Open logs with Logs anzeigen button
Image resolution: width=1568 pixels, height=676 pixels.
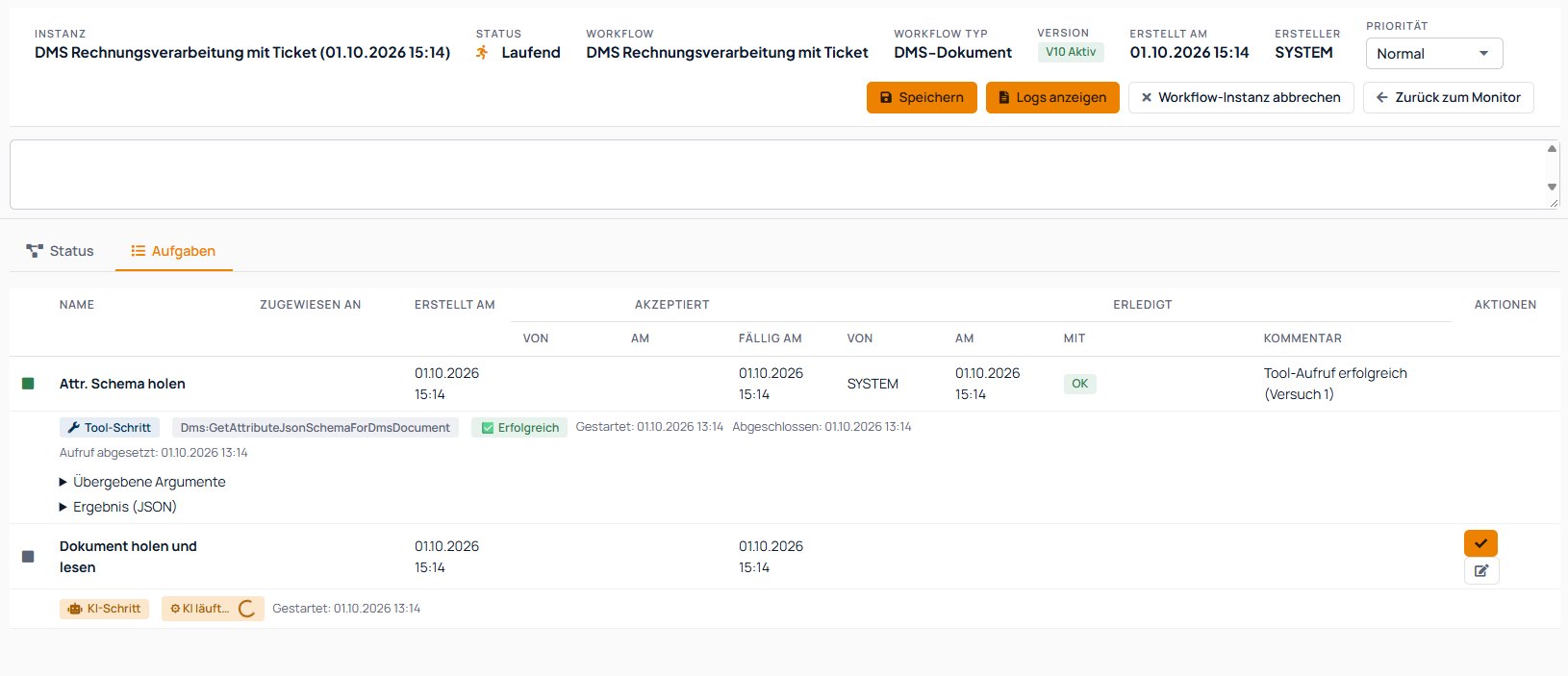1052,97
